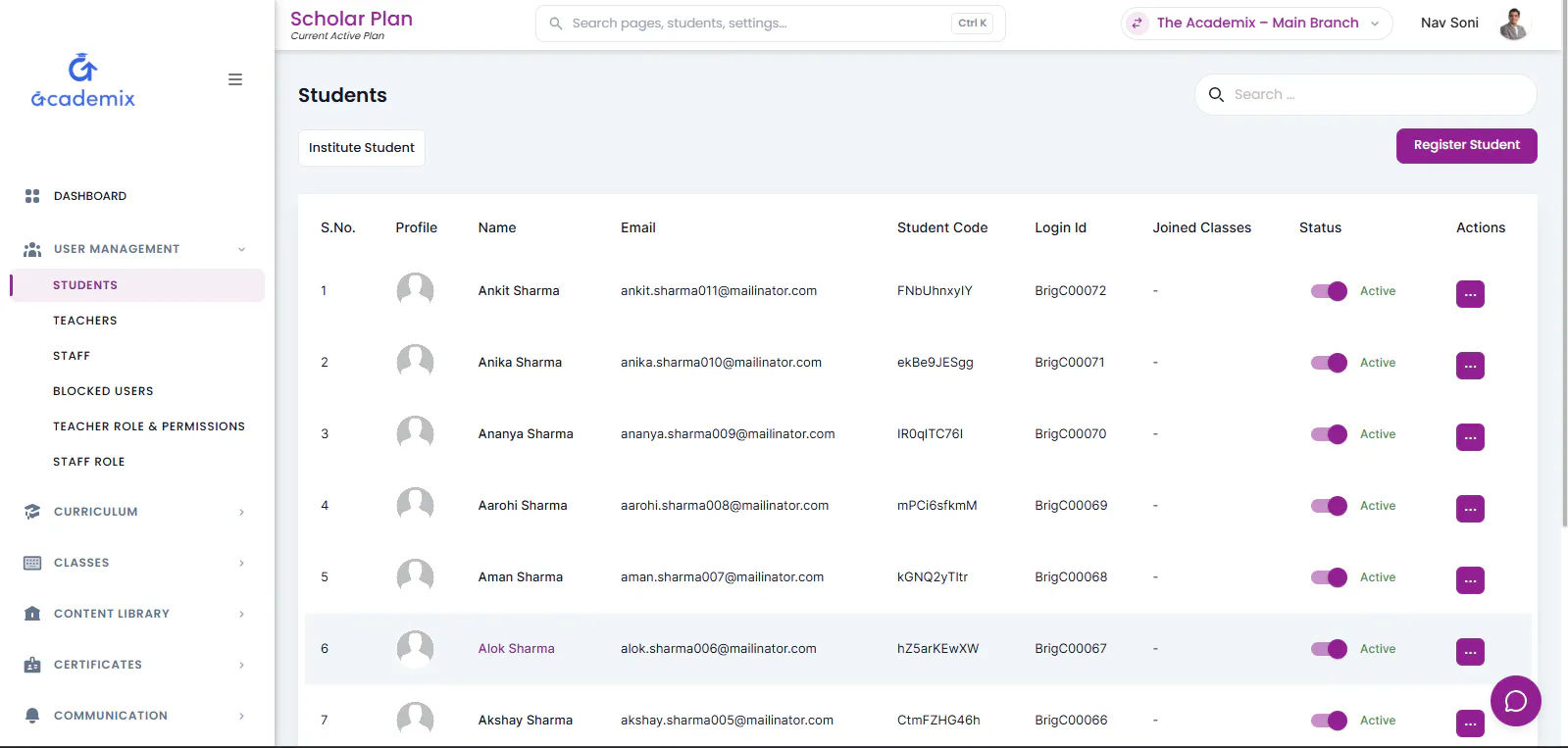Open Staff Role in sidebar
The height and width of the screenshot is (748, 1568).
click(89, 462)
